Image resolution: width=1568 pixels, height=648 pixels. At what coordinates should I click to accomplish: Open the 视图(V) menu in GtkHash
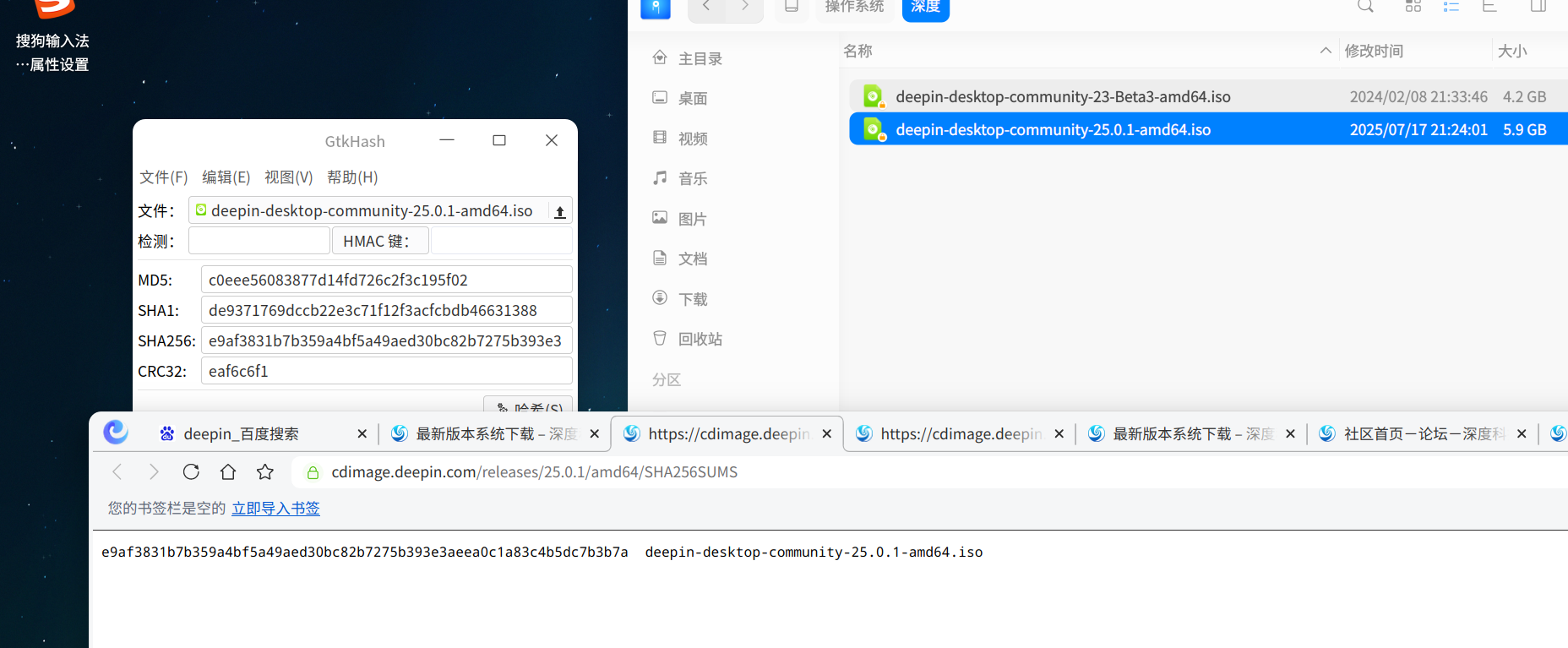tap(289, 177)
